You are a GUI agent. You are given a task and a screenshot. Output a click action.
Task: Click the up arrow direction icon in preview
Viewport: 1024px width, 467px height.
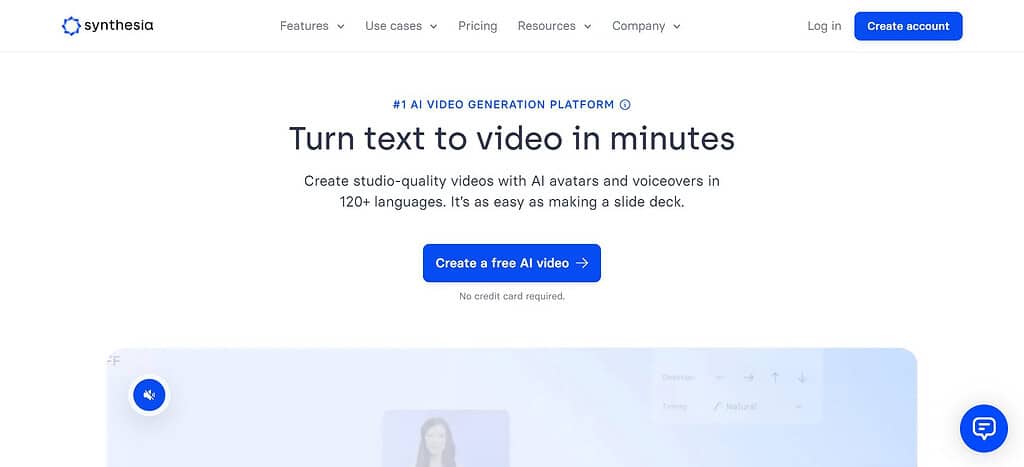[x=775, y=378]
